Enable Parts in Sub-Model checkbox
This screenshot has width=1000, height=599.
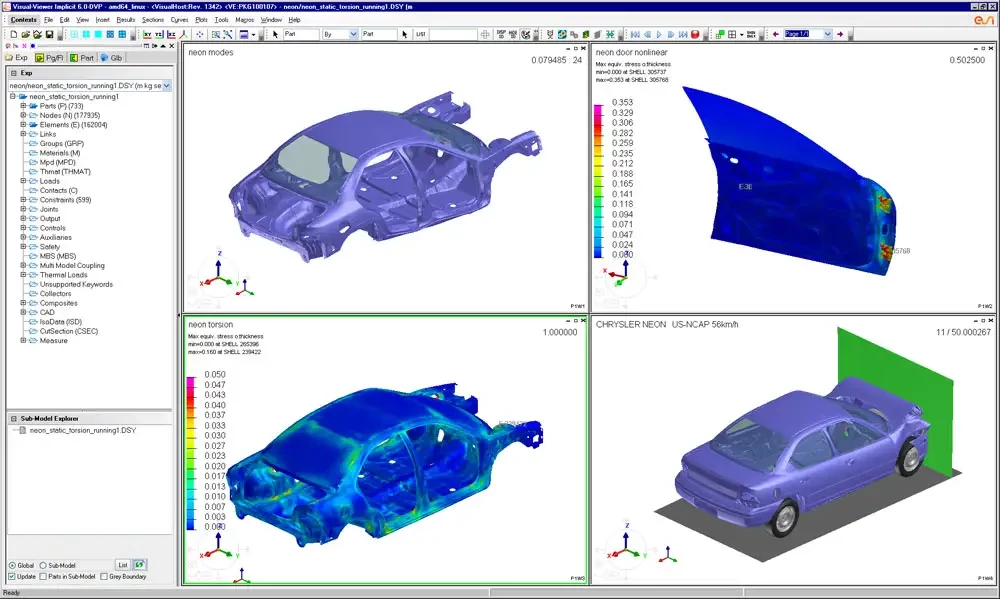[x=43, y=576]
